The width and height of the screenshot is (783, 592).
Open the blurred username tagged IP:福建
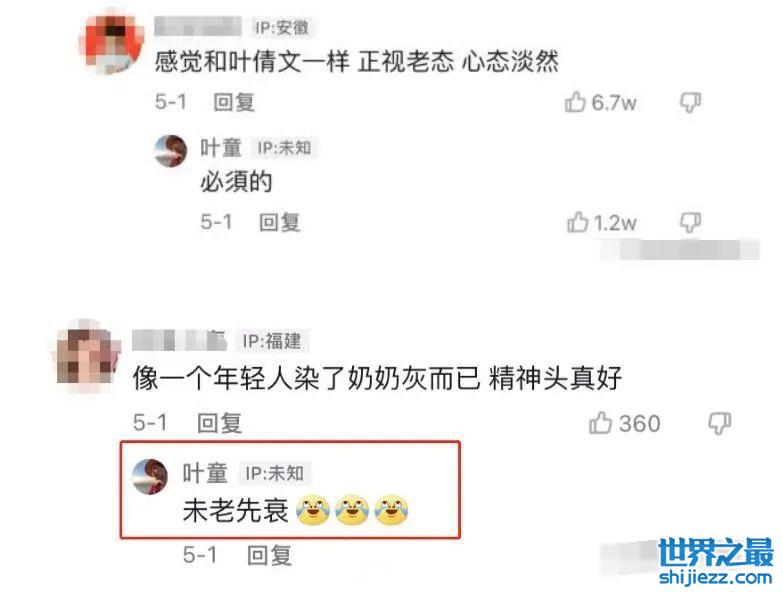tap(180, 341)
